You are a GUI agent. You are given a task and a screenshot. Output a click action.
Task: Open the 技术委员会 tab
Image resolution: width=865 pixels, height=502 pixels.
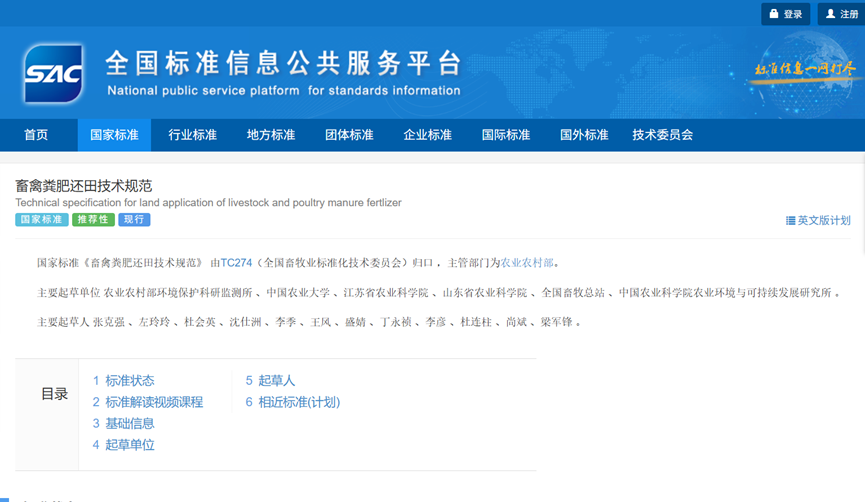point(662,135)
